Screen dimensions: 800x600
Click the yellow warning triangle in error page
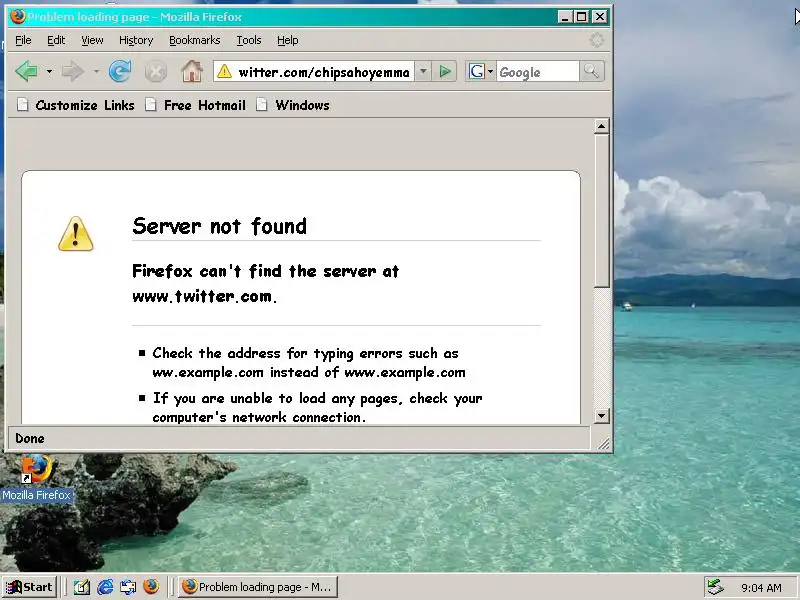point(76,234)
